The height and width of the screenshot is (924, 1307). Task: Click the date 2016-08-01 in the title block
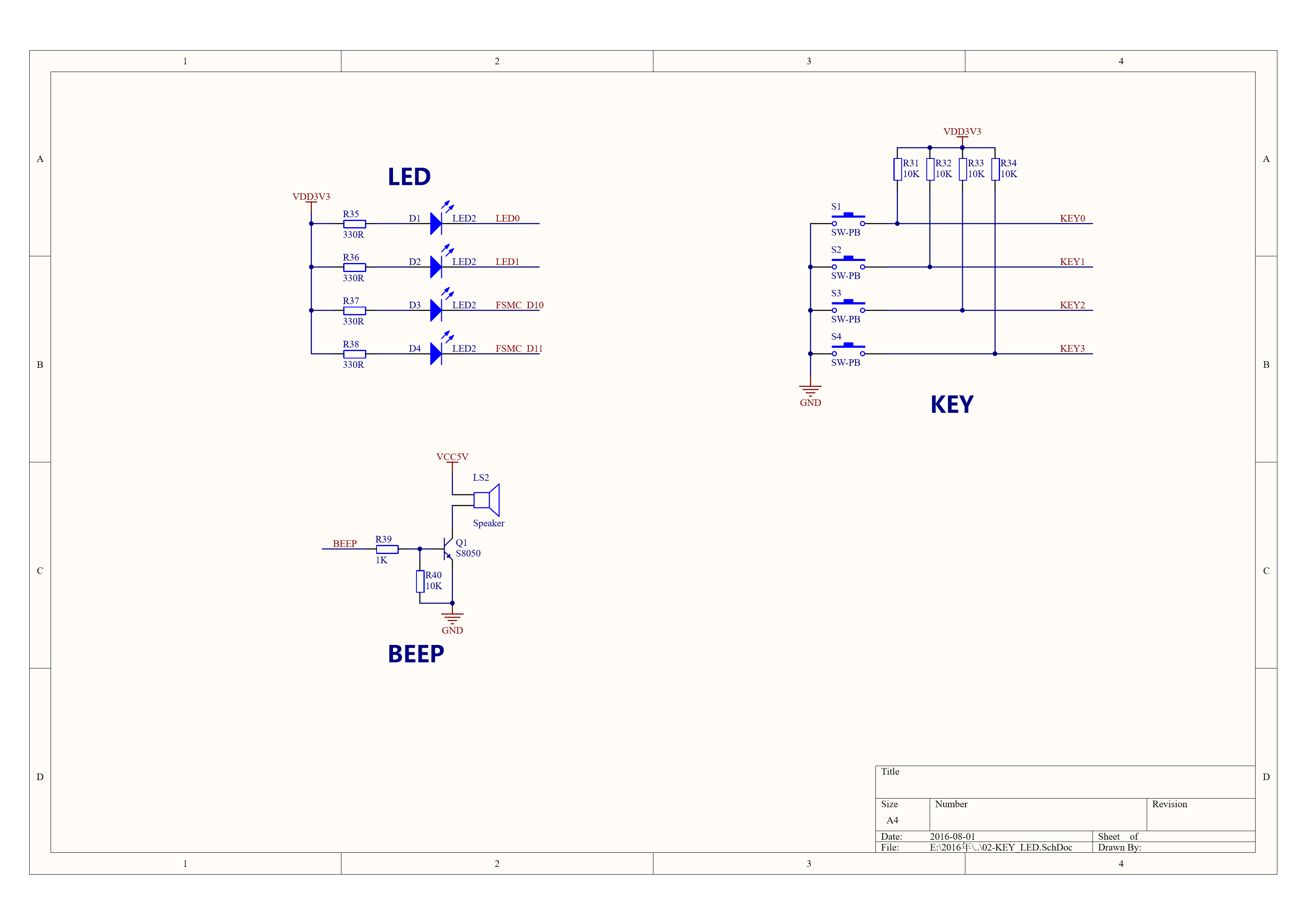(x=952, y=836)
